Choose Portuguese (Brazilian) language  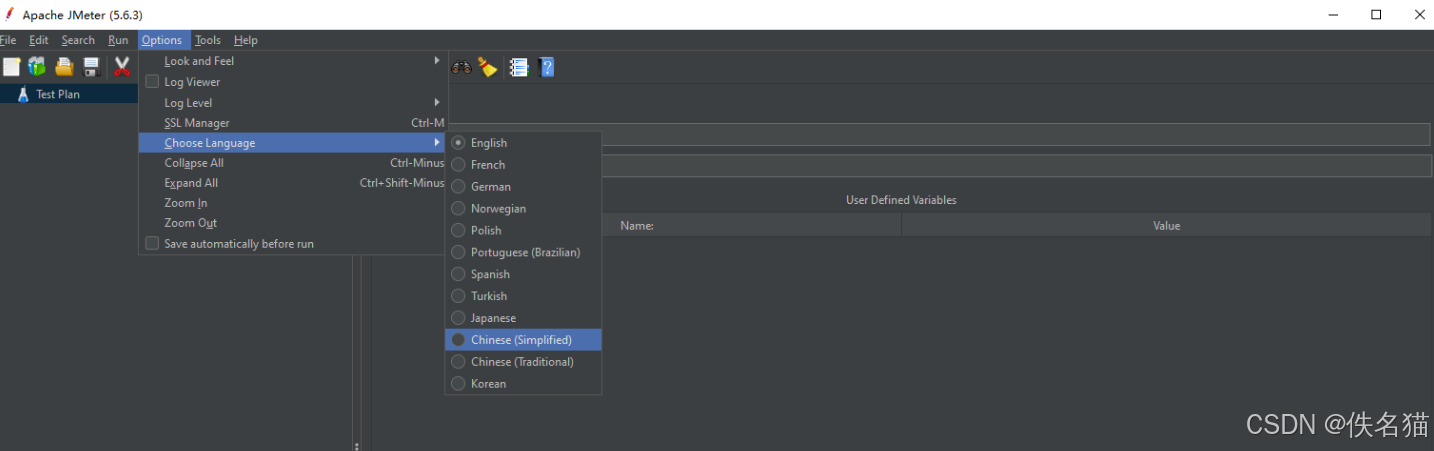[x=523, y=252]
